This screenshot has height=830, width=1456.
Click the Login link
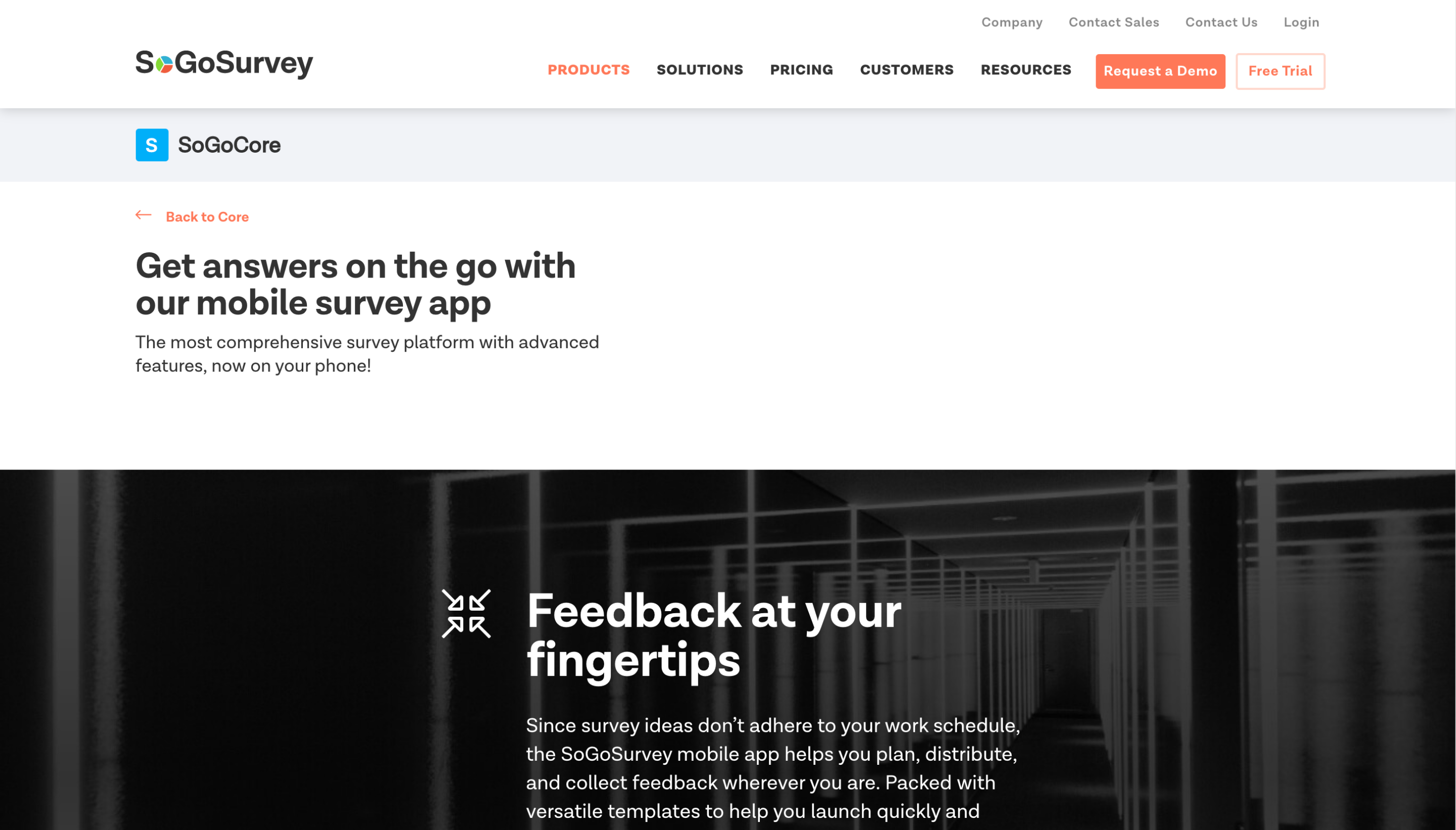coord(1301,22)
